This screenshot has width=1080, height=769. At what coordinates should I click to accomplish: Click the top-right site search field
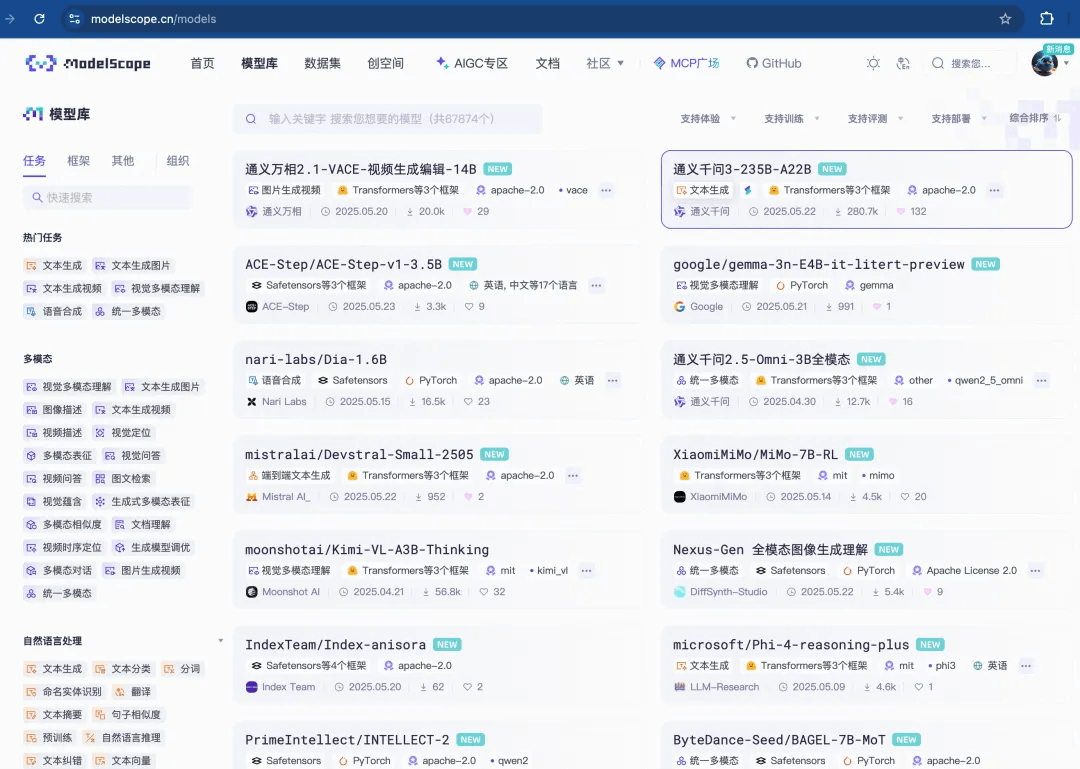(970, 63)
